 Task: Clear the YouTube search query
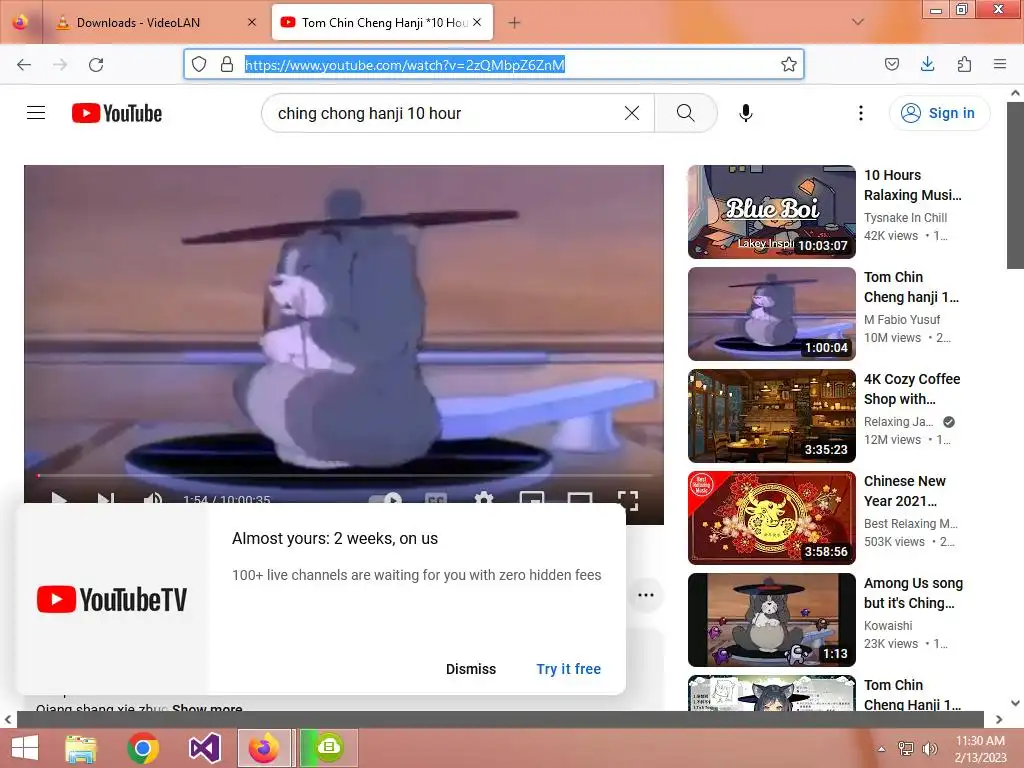632,113
